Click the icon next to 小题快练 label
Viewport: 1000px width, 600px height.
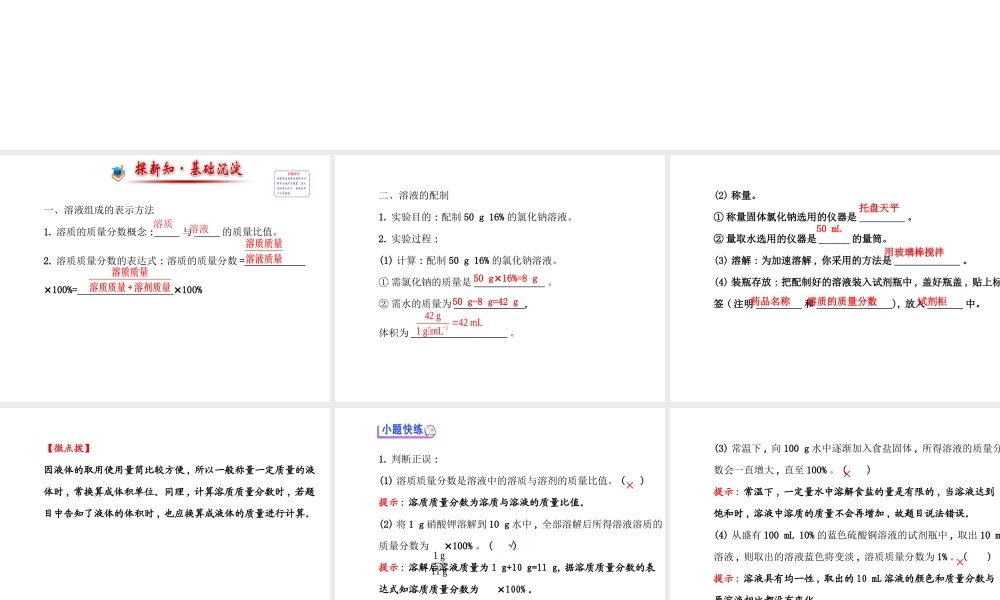pyautogui.click(x=430, y=430)
